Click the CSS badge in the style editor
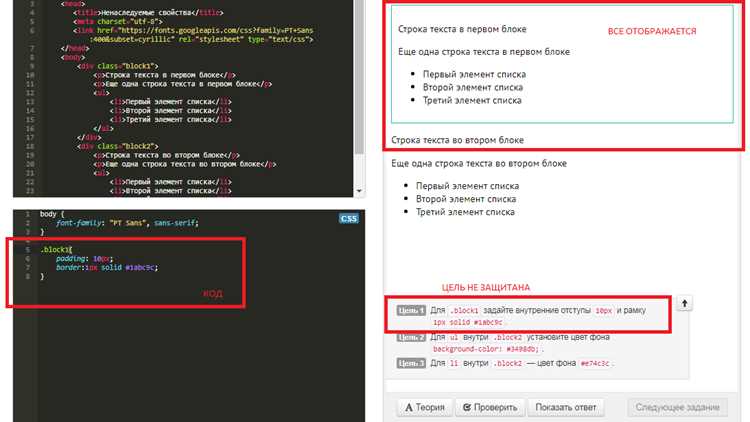 click(x=349, y=219)
